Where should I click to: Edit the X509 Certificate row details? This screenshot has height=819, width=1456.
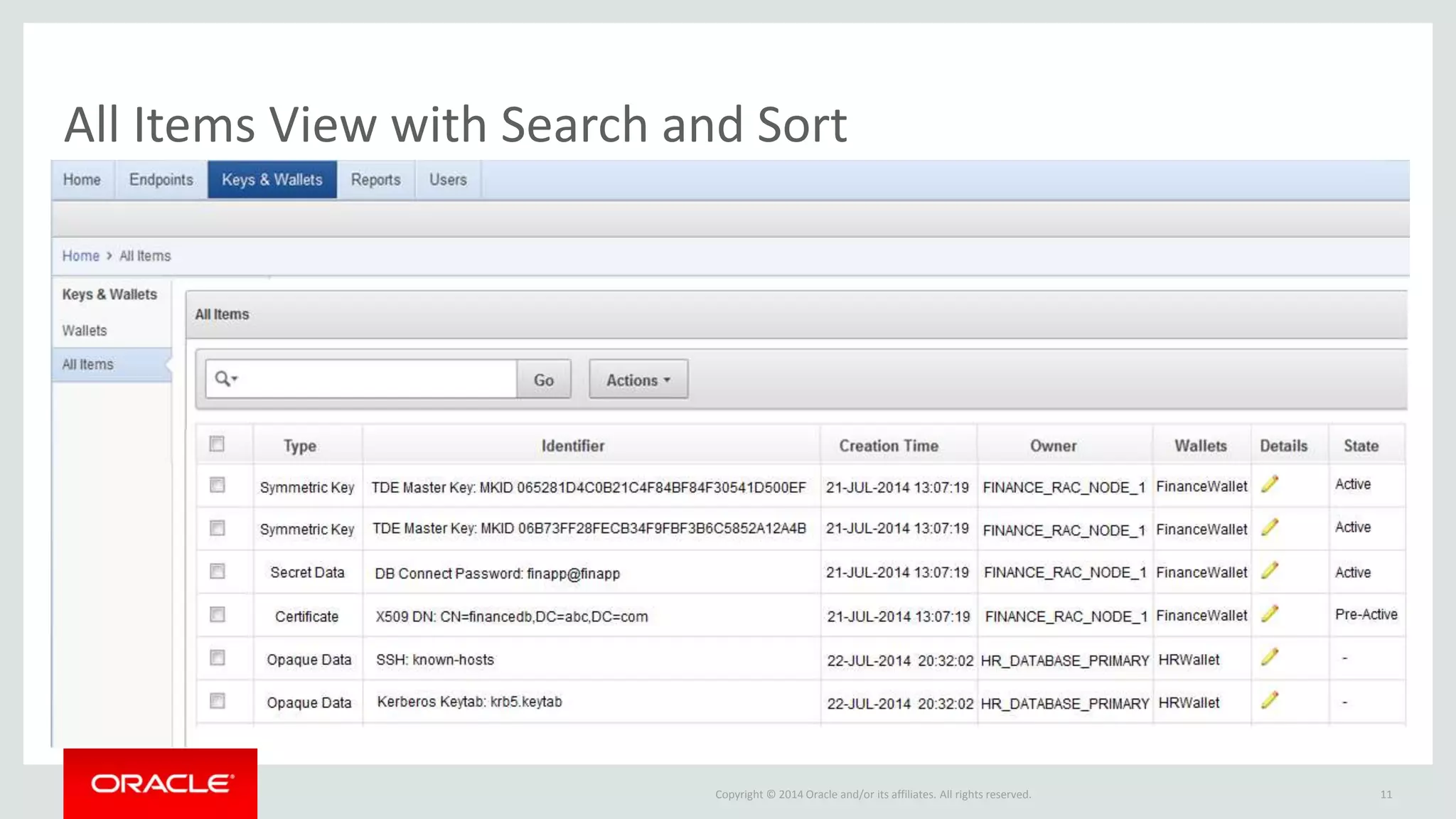pos(1270,614)
